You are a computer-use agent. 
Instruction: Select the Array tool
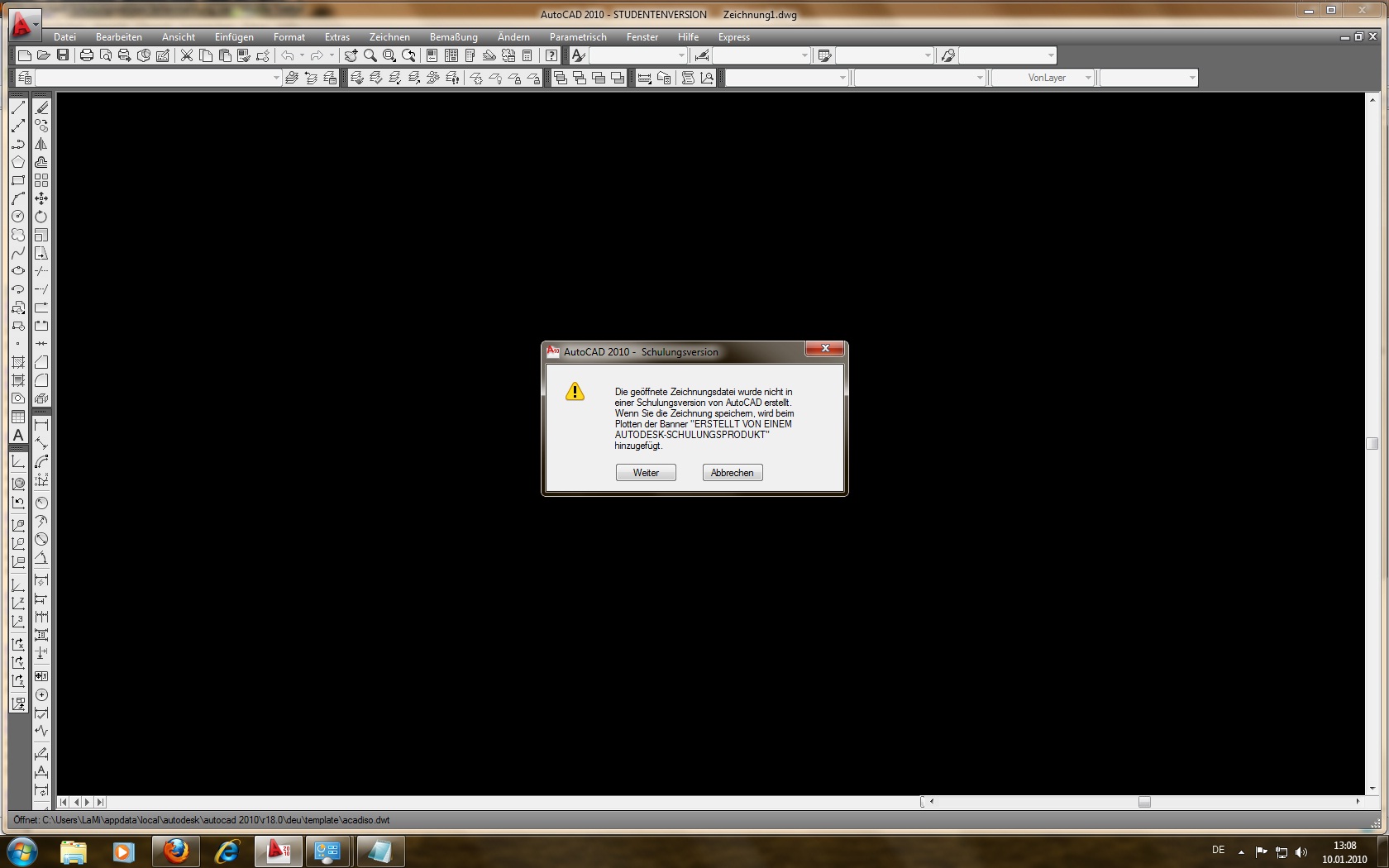[x=41, y=180]
